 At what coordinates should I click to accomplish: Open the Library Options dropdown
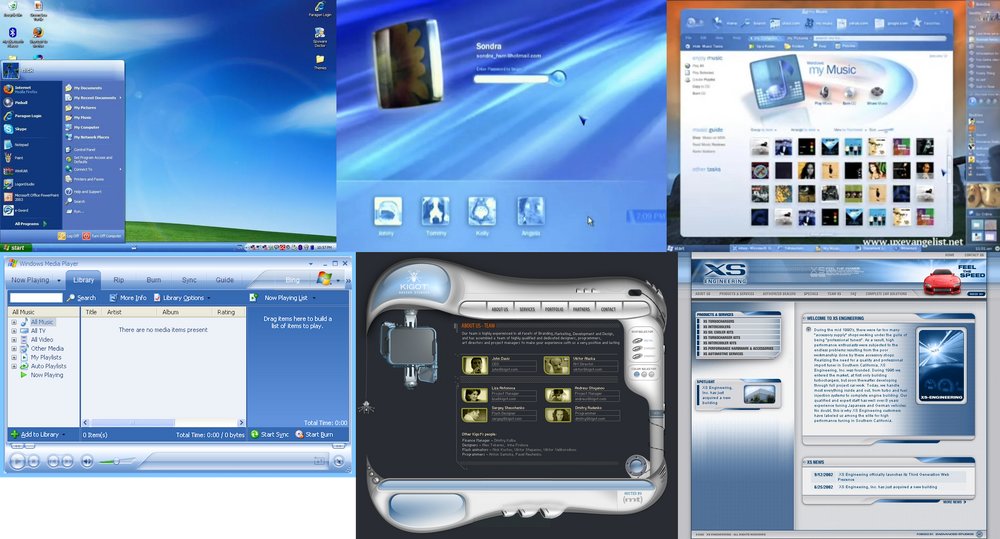pos(182,298)
